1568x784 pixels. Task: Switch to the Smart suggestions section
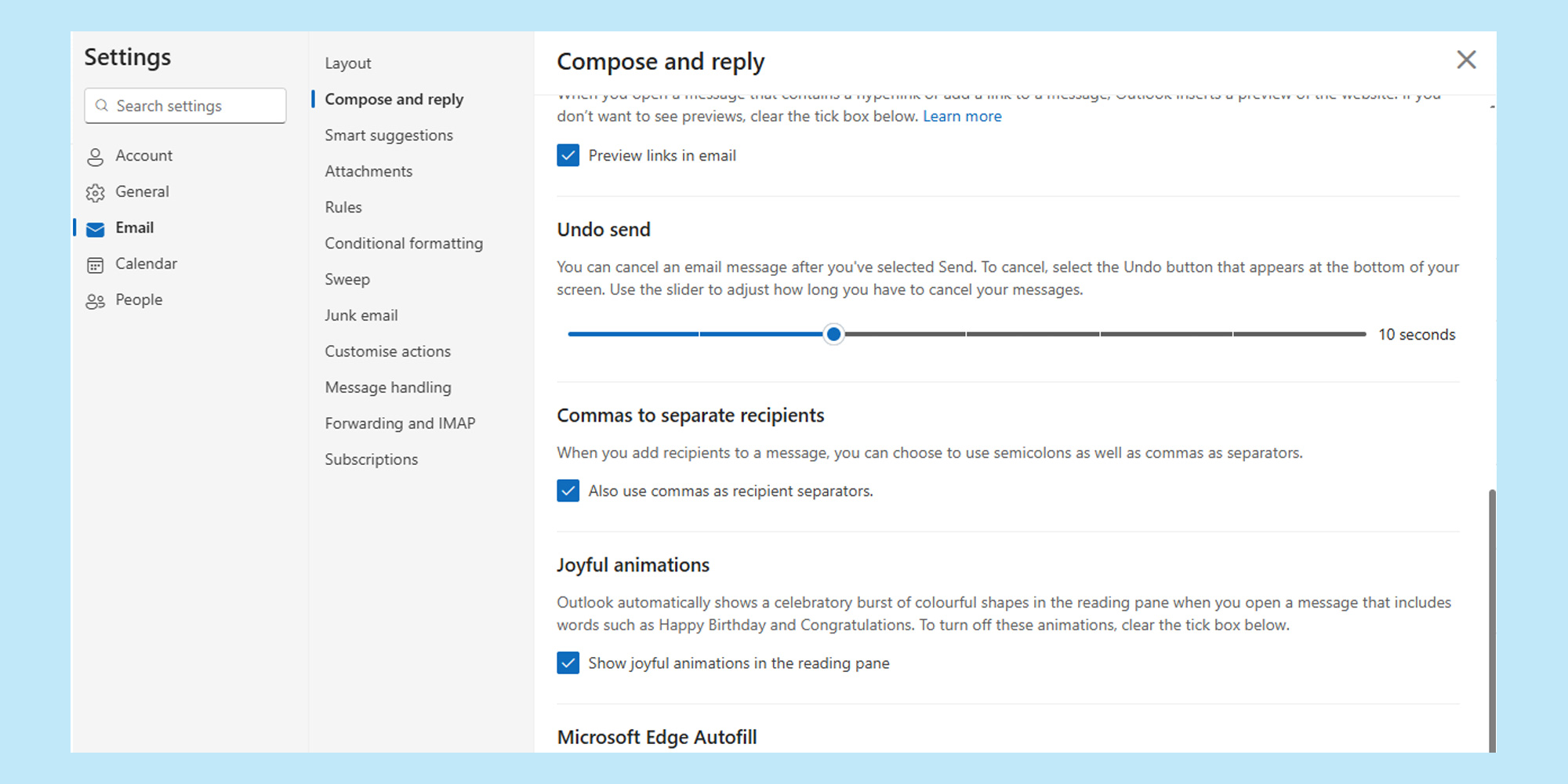point(389,135)
